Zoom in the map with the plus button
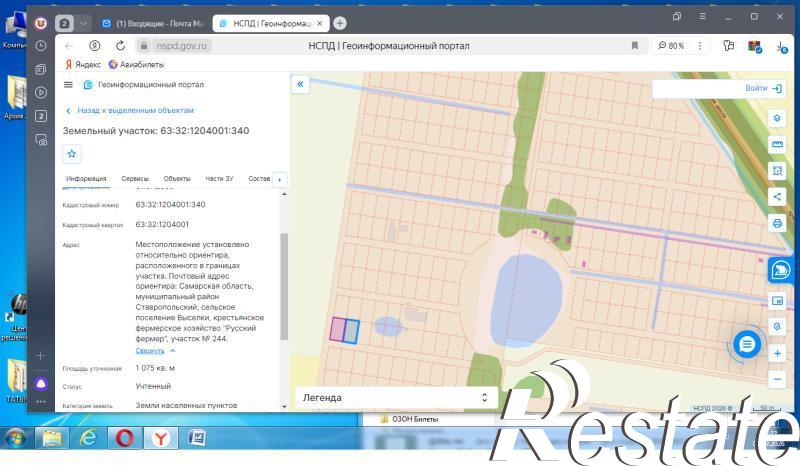 pyautogui.click(x=777, y=353)
